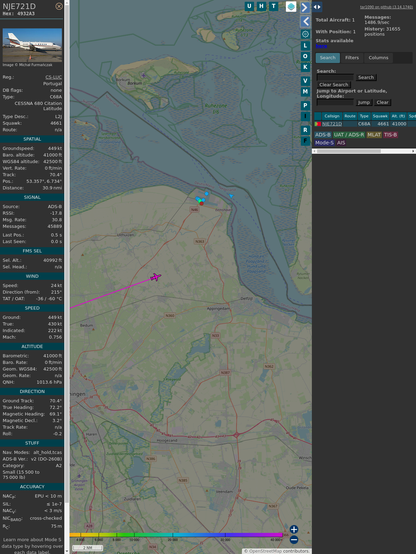Close the NJE721D aircraft info panel

click(59, 6)
